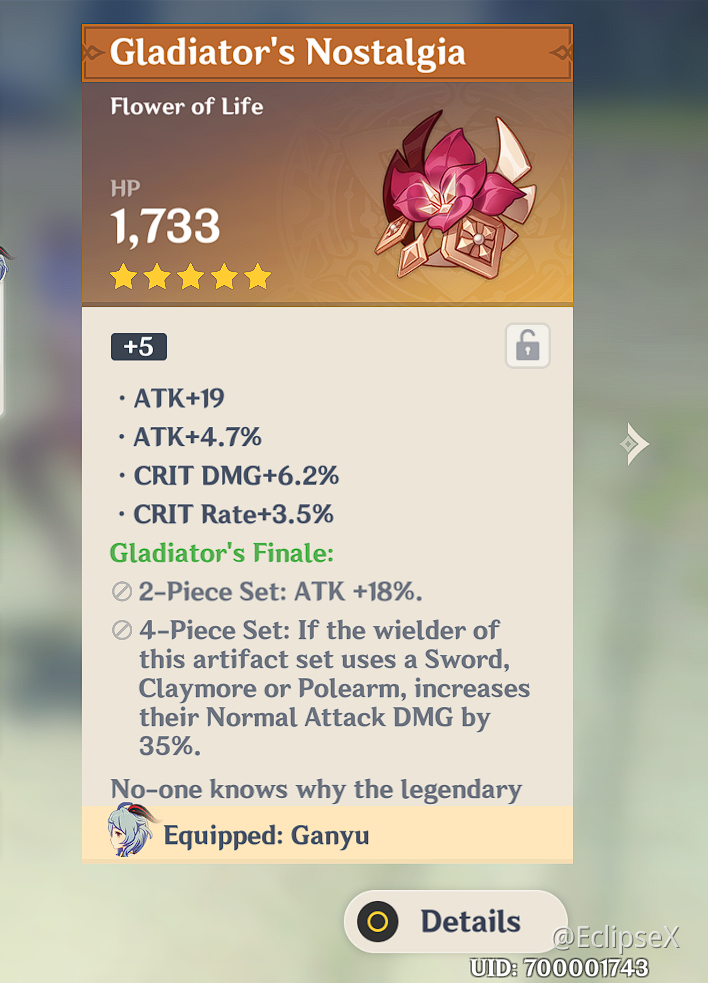Click the Equipped: Ganyu bar
Viewport: 708px width, 983px height.
(x=327, y=834)
